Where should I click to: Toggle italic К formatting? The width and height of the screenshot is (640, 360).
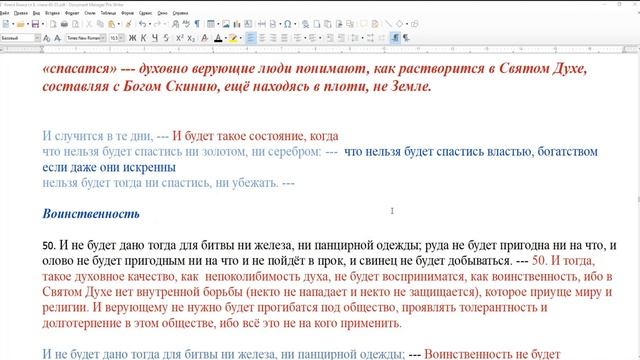point(143,38)
